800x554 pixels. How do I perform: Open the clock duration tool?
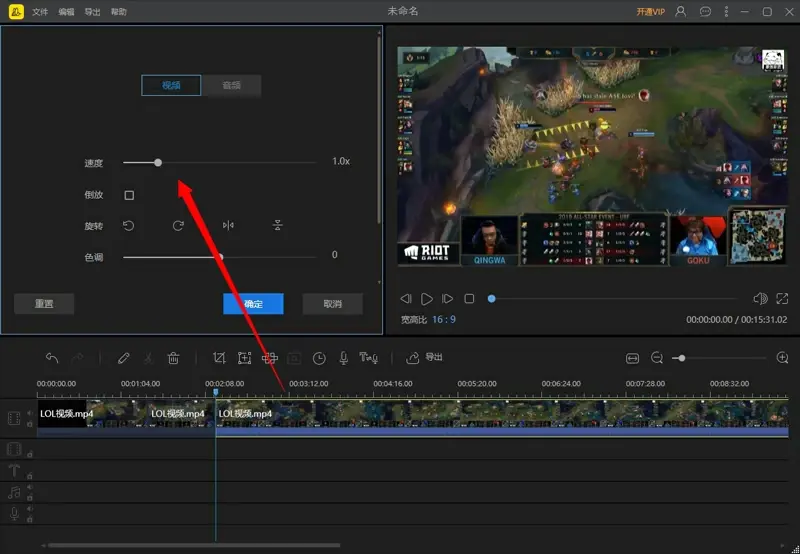(x=319, y=359)
